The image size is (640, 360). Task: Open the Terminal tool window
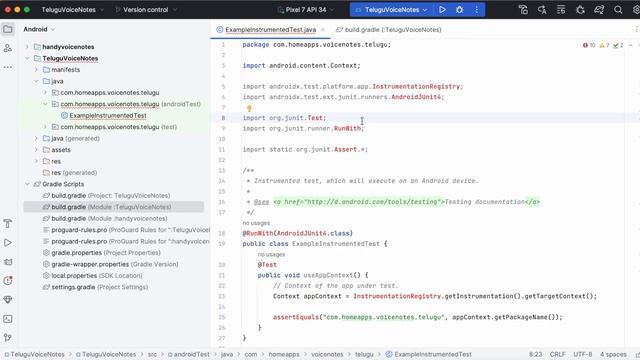8,319
